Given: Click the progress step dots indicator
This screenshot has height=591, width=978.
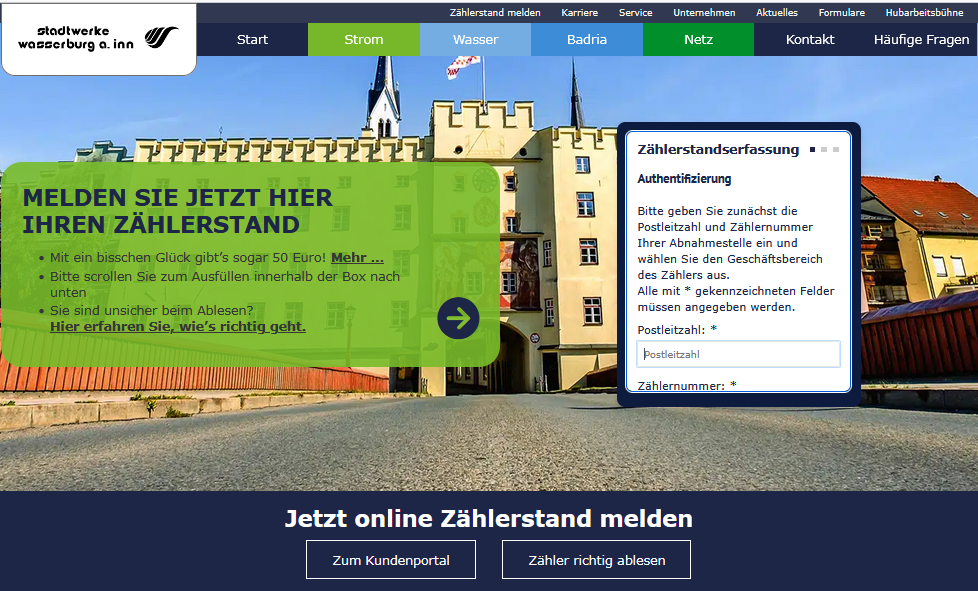Looking at the screenshot, I should point(825,150).
